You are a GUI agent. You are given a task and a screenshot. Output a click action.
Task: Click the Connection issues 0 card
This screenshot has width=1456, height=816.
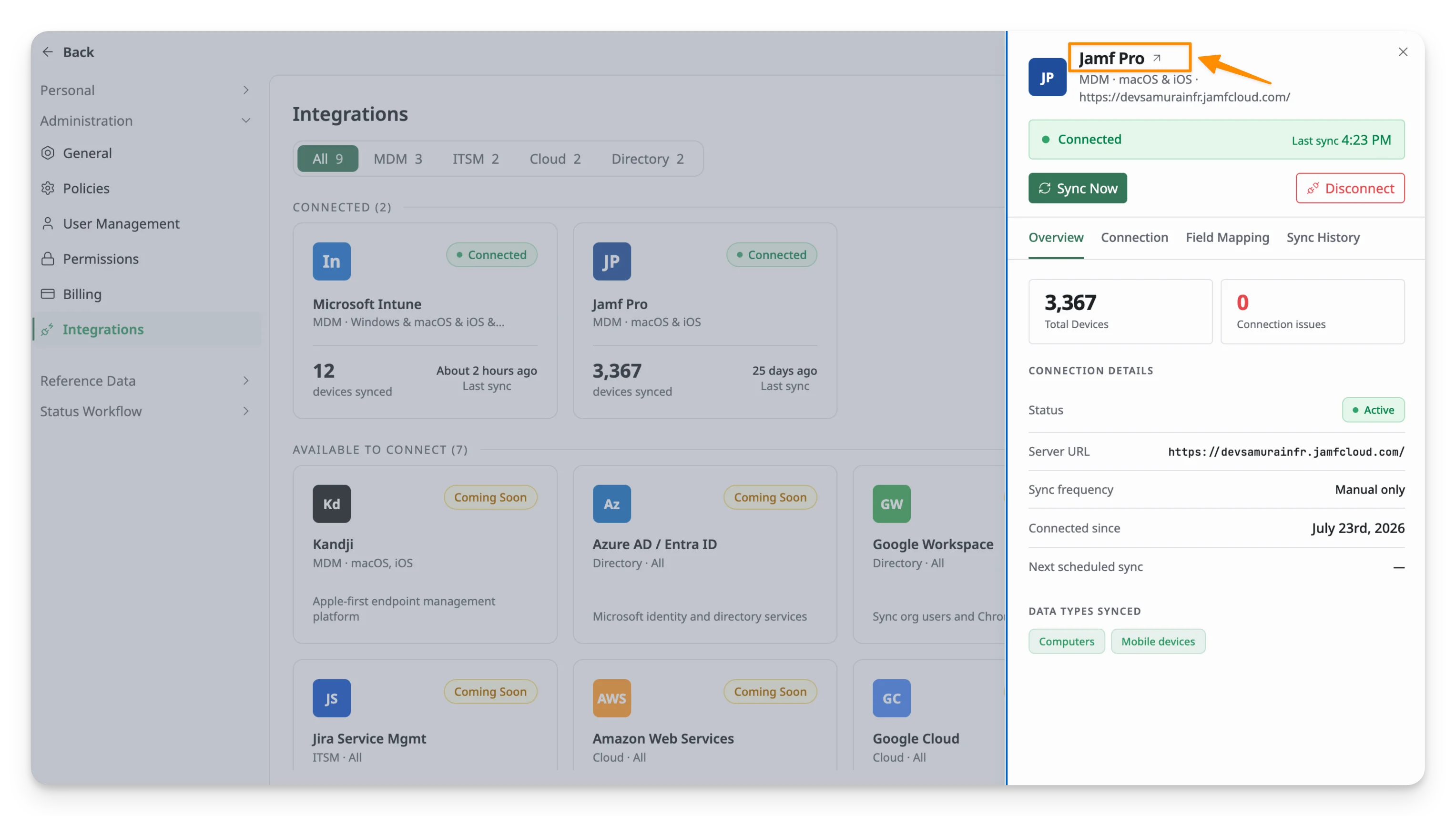coord(1313,312)
